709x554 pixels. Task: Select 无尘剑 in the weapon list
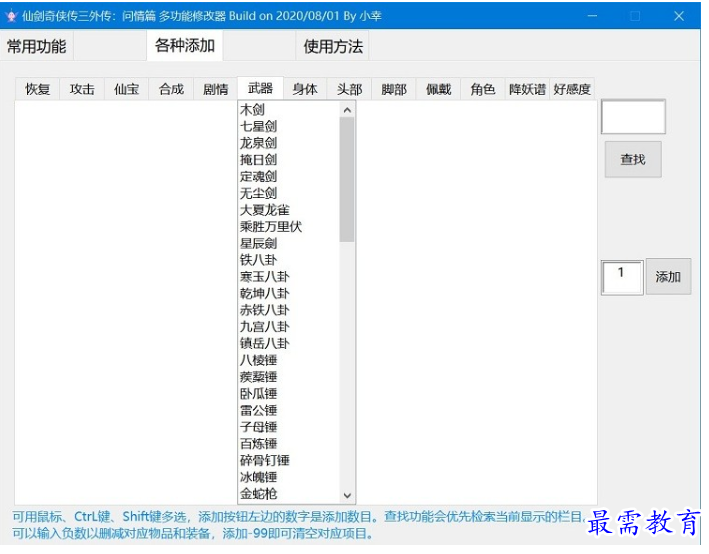[258, 193]
